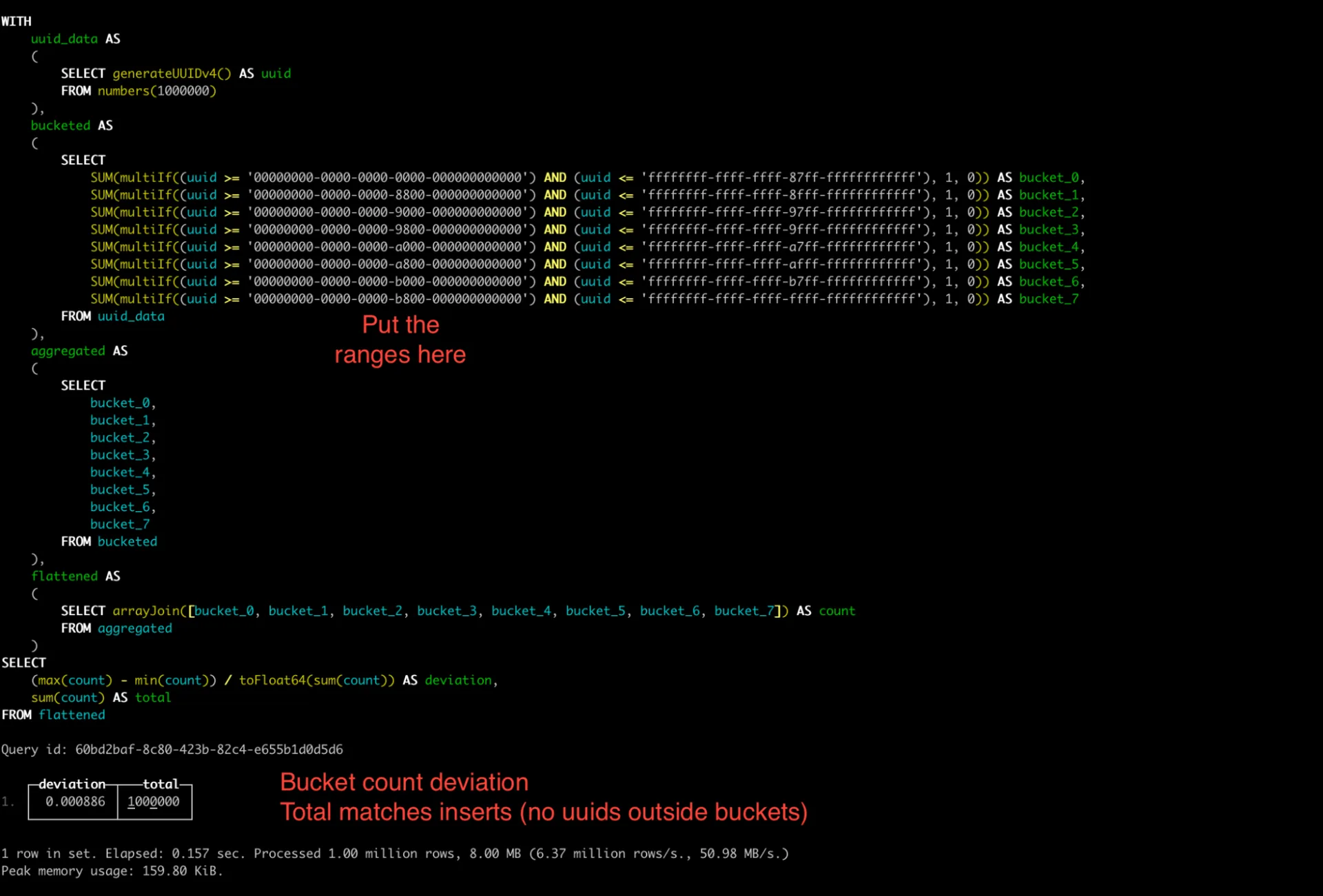
Task: Click the total column header in the result table
Action: coord(161,784)
